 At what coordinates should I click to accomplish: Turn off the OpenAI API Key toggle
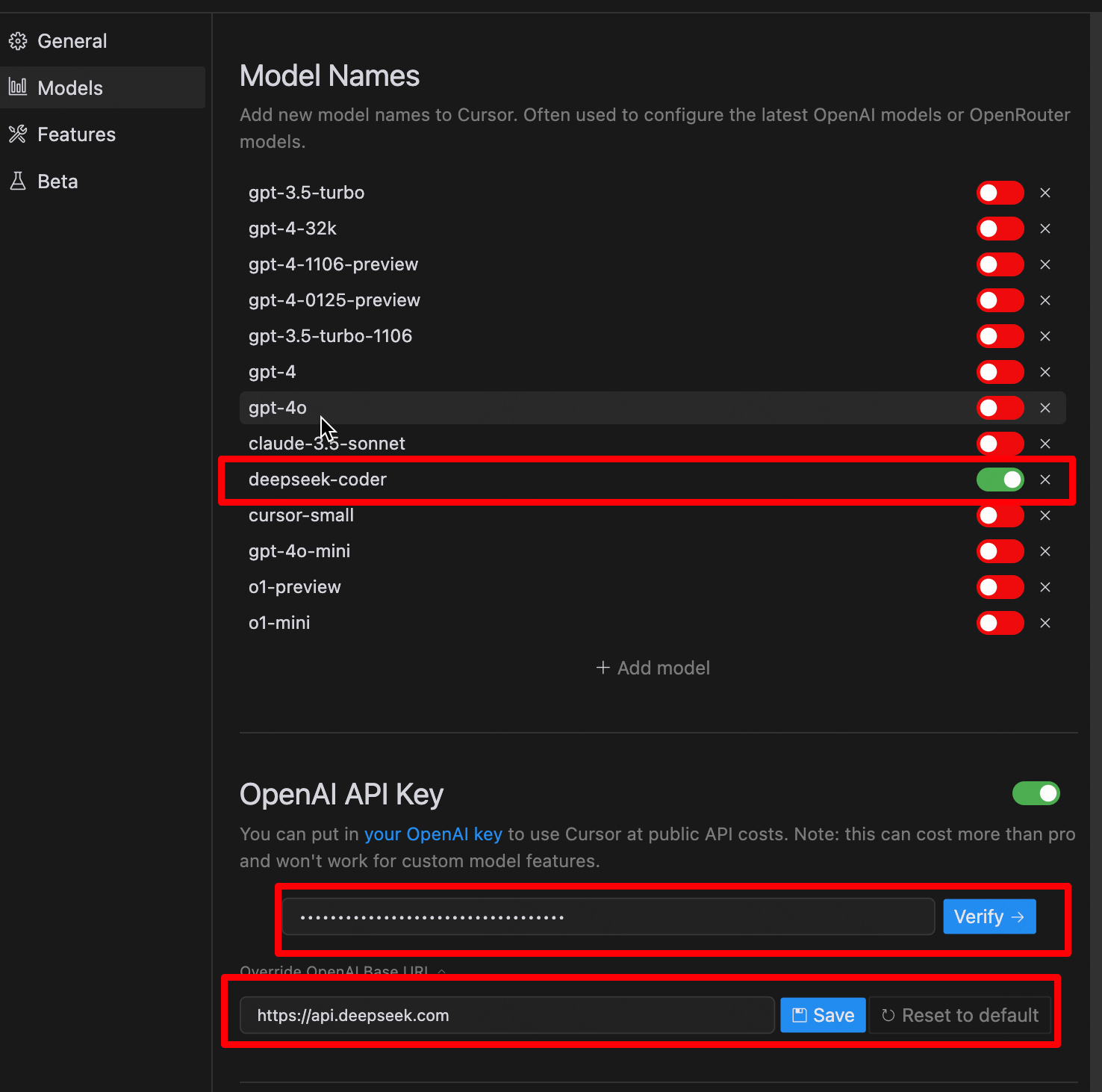(x=1036, y=793)
